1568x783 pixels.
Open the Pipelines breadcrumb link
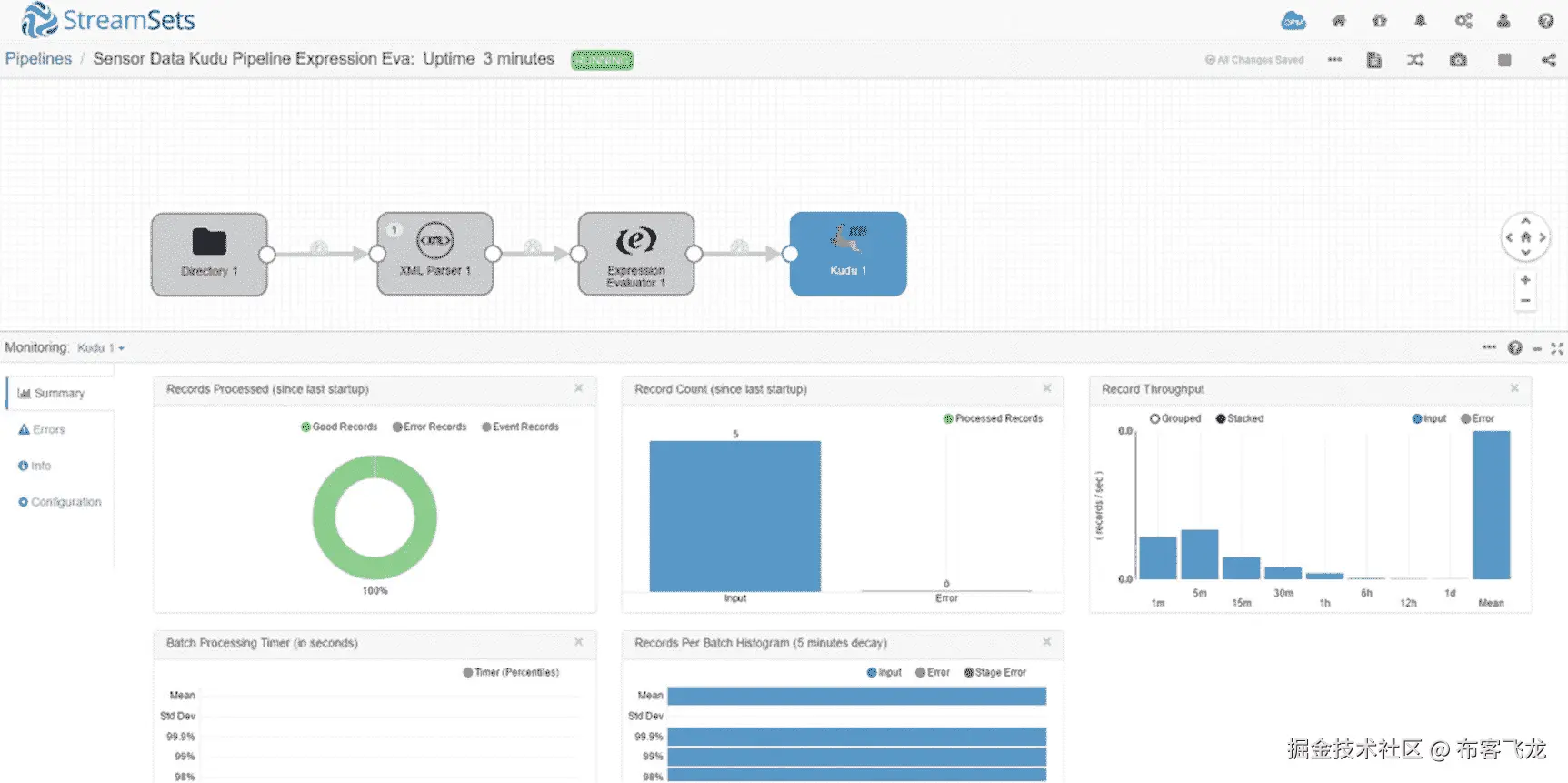(38, 59)
